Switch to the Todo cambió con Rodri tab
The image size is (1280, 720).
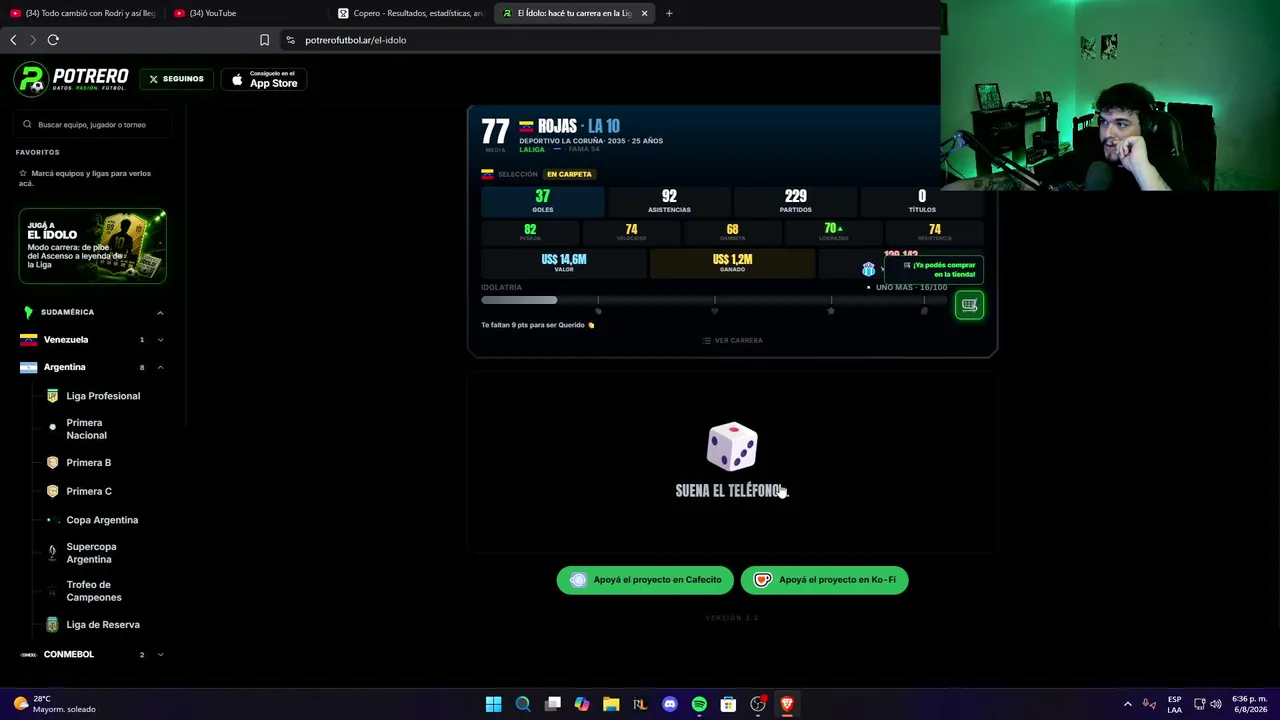(82, 13)
